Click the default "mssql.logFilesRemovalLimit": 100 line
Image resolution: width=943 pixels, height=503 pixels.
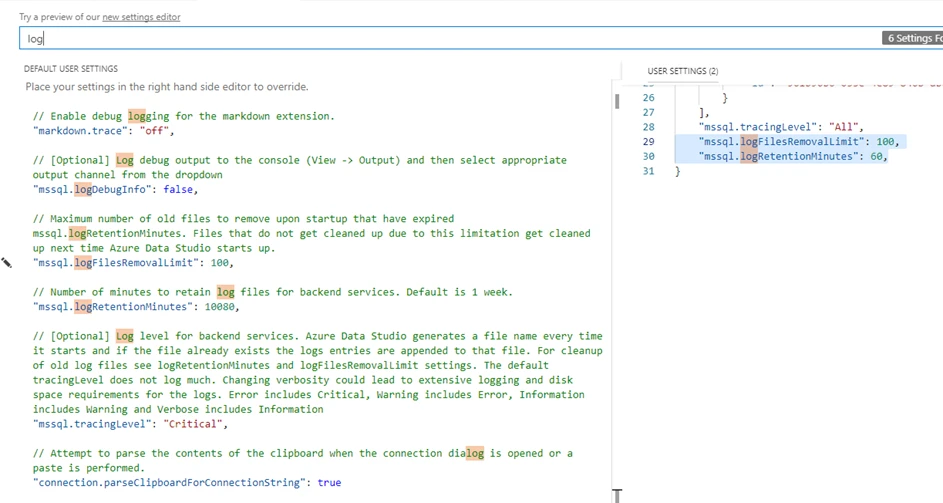[x=132, y=263]
